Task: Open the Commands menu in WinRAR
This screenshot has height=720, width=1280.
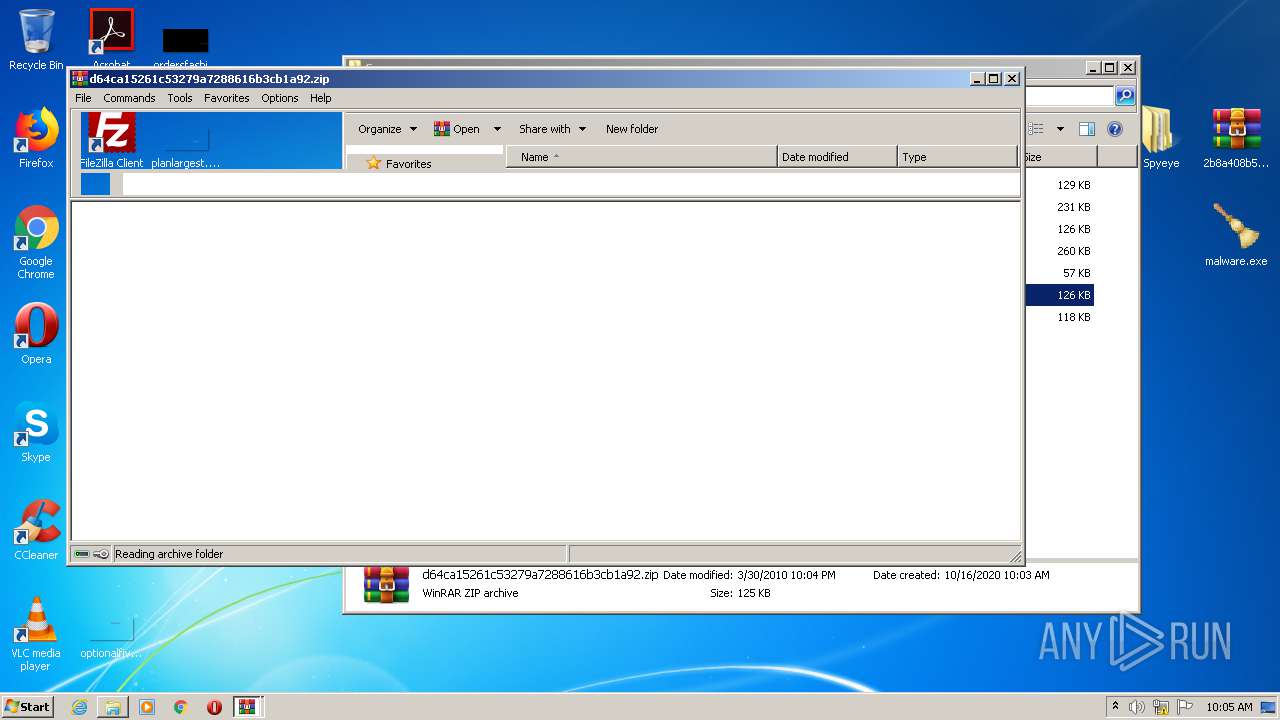Action: [x=129, y=98]
